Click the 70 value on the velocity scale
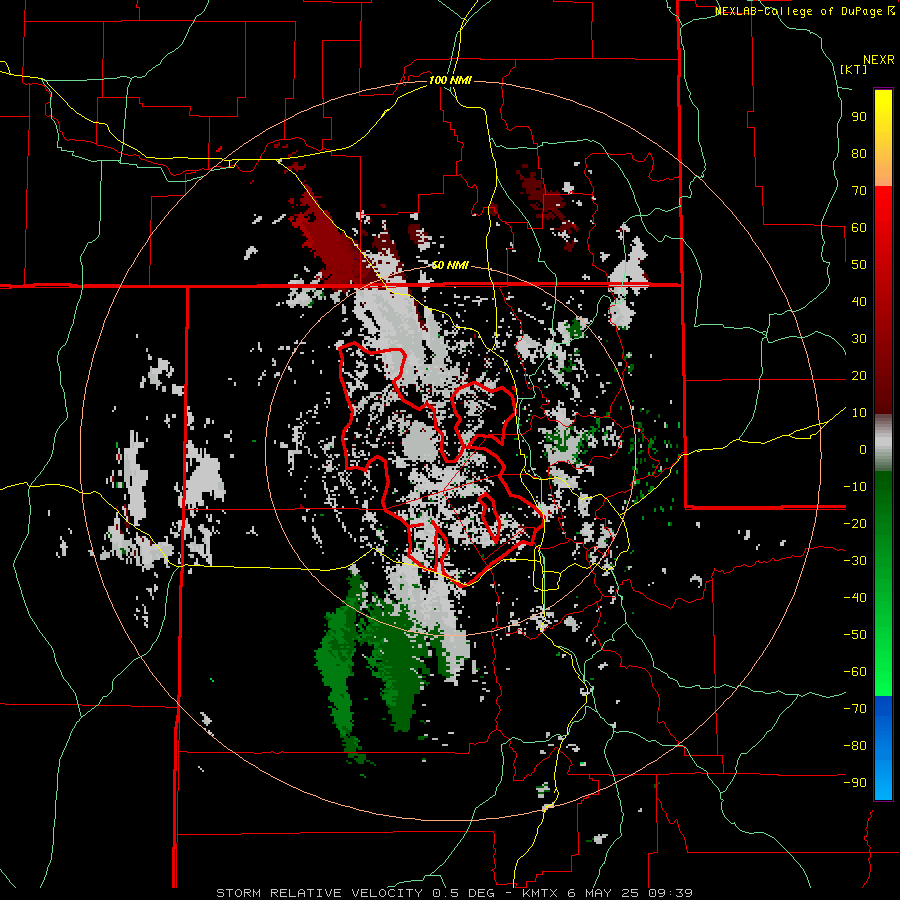900x900 pixels. (x=859, y=191)
